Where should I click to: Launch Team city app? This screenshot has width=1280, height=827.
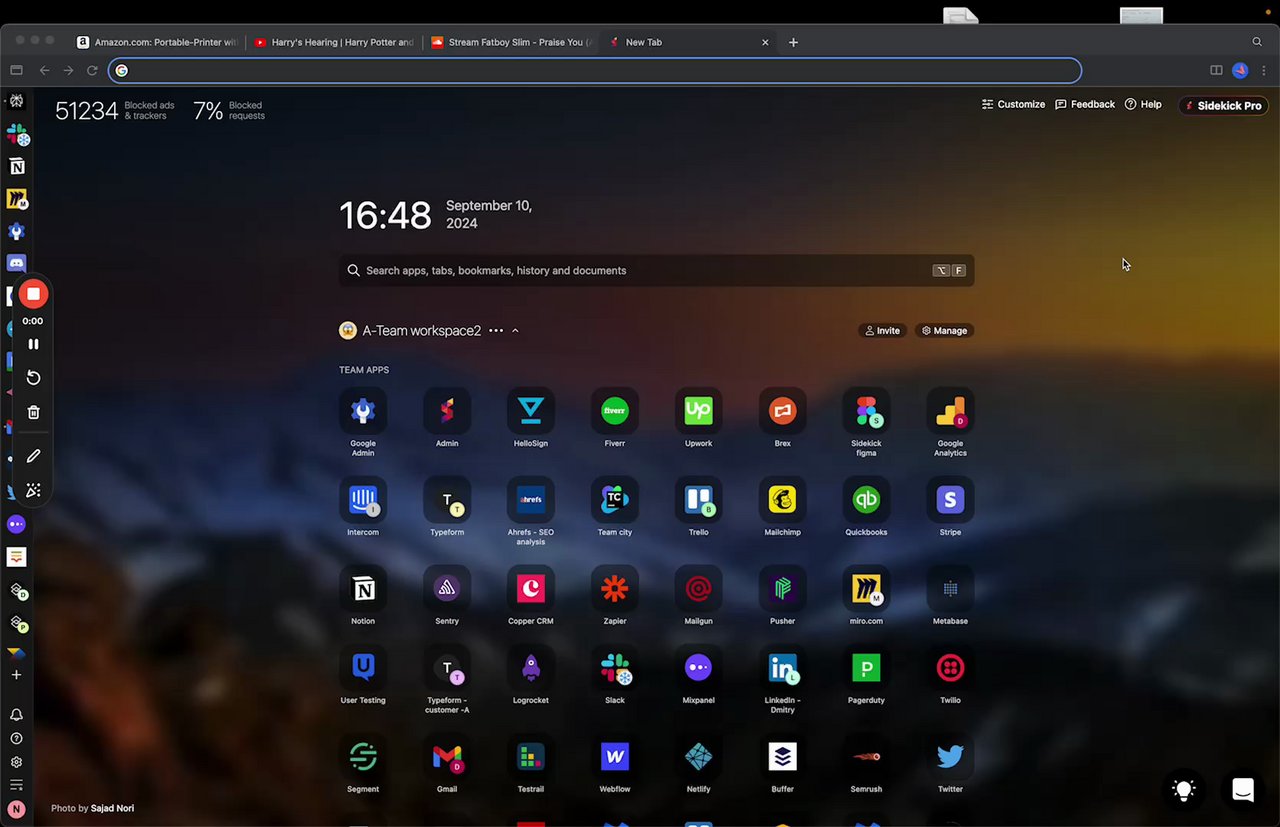coord(615,500)
